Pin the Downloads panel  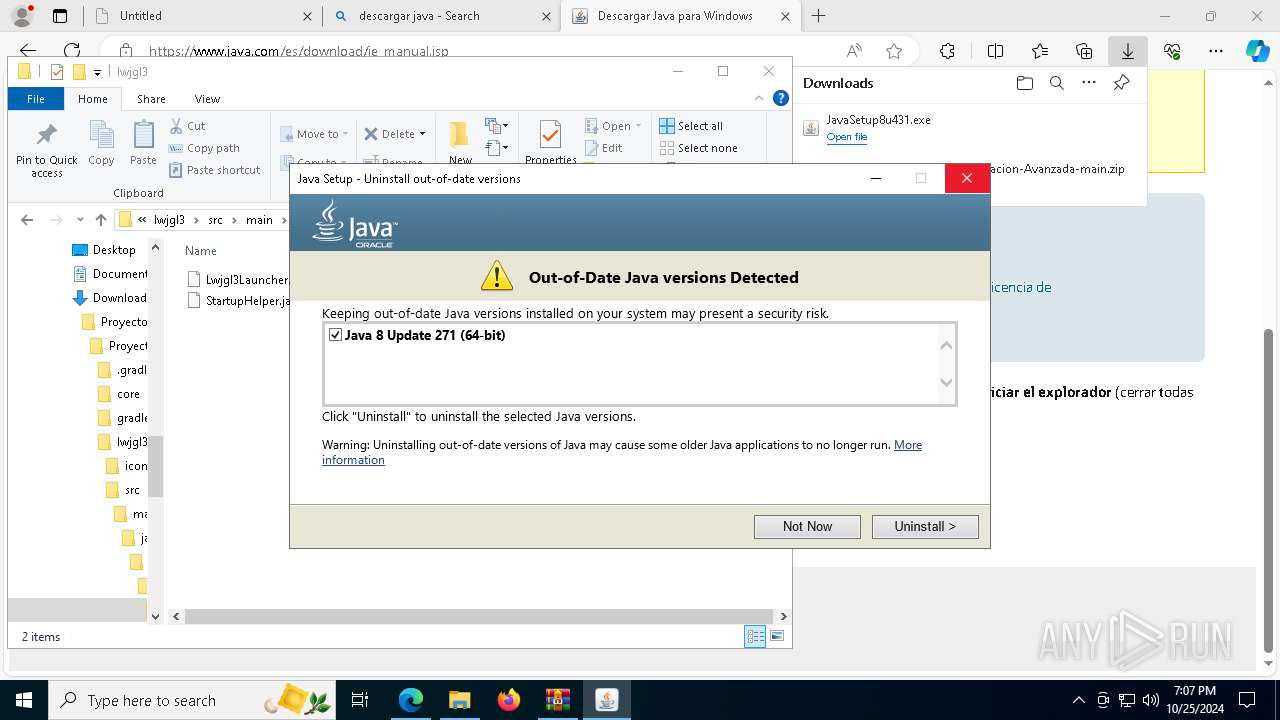click(1121, 83)
